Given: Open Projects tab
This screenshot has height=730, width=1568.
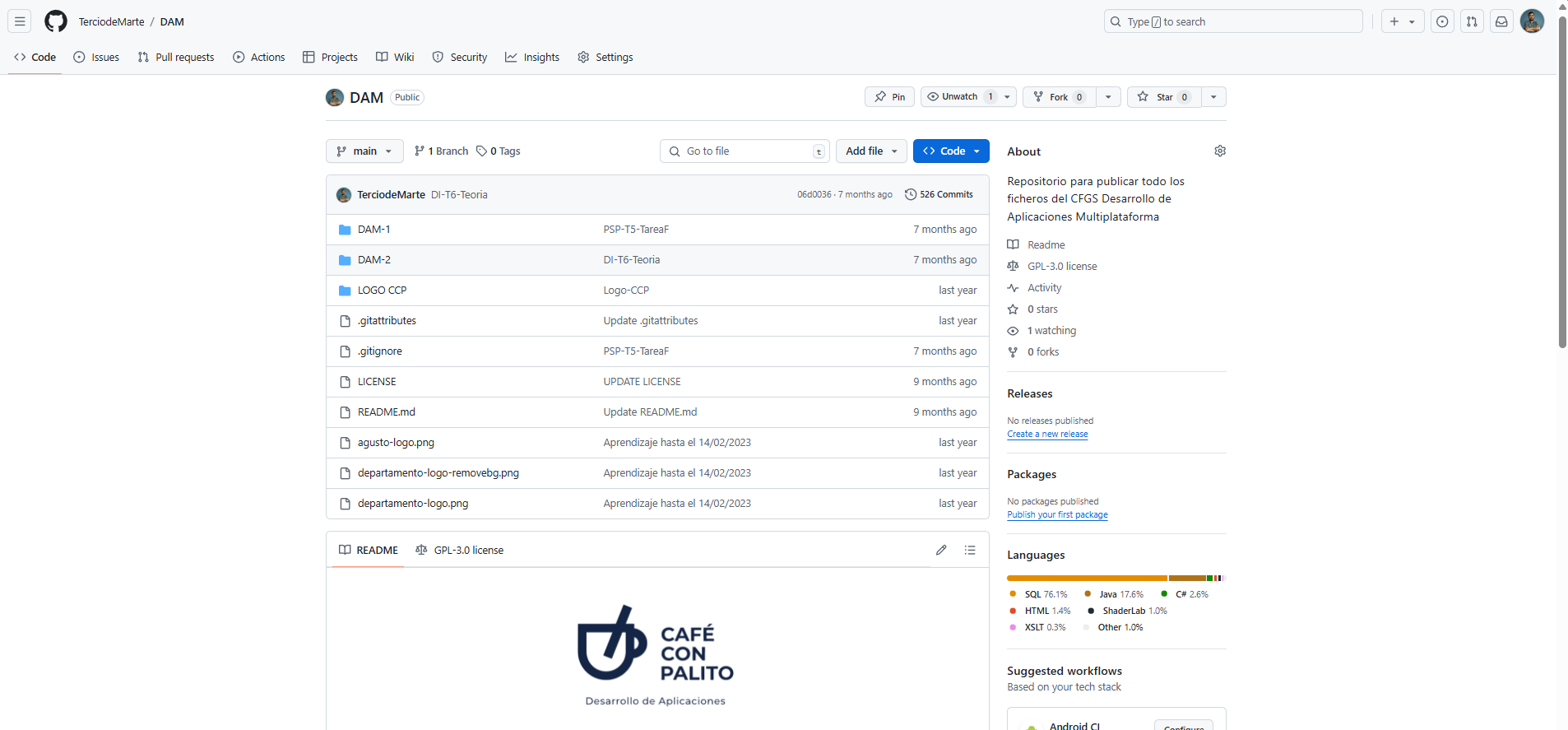Looking at the screenshot, I should (330, 57).
